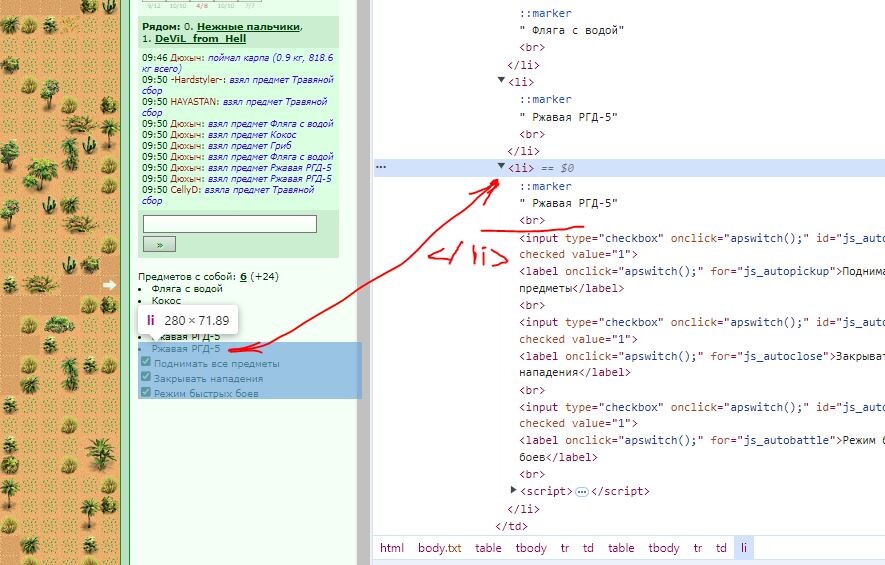Click the Рядом: label in chat header
This screenshot has width=885, height=565.
point(161,27)
